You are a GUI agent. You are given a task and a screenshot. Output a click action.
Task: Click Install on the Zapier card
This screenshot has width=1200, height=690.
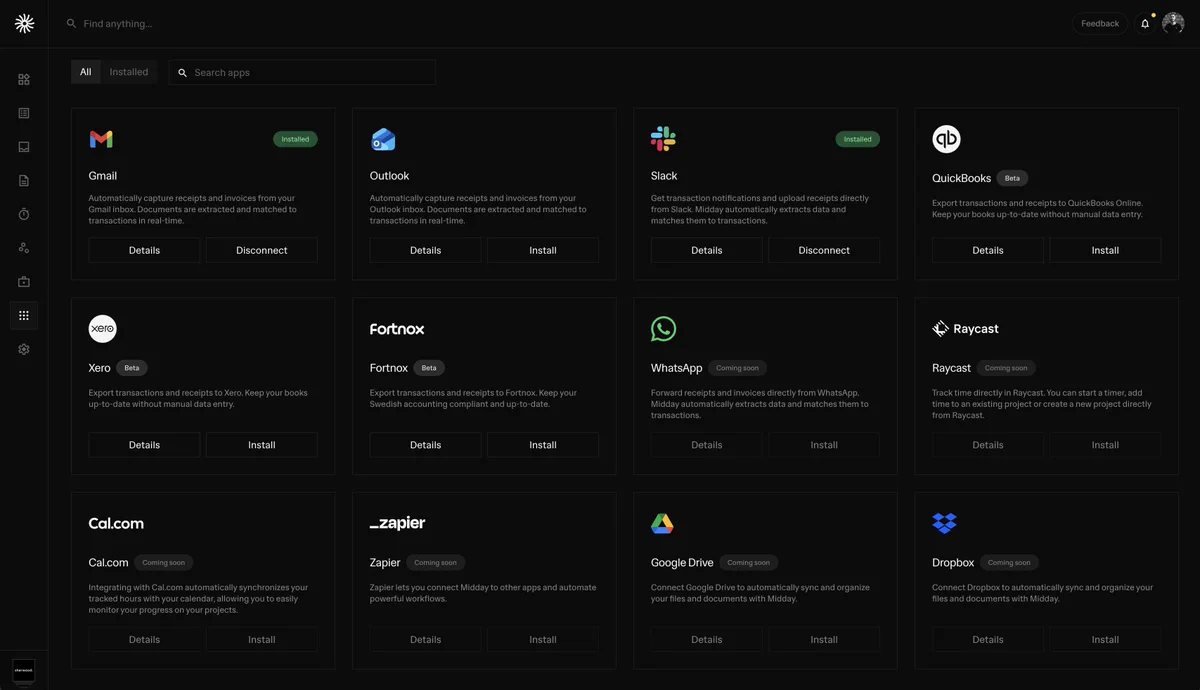click(543, 639)
